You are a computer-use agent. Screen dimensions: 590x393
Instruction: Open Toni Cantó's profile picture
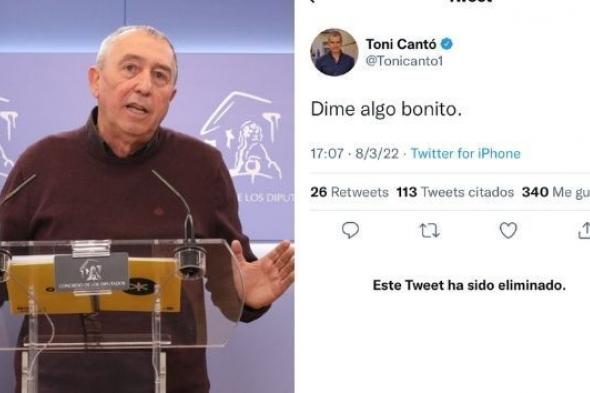tap(334, 52)
